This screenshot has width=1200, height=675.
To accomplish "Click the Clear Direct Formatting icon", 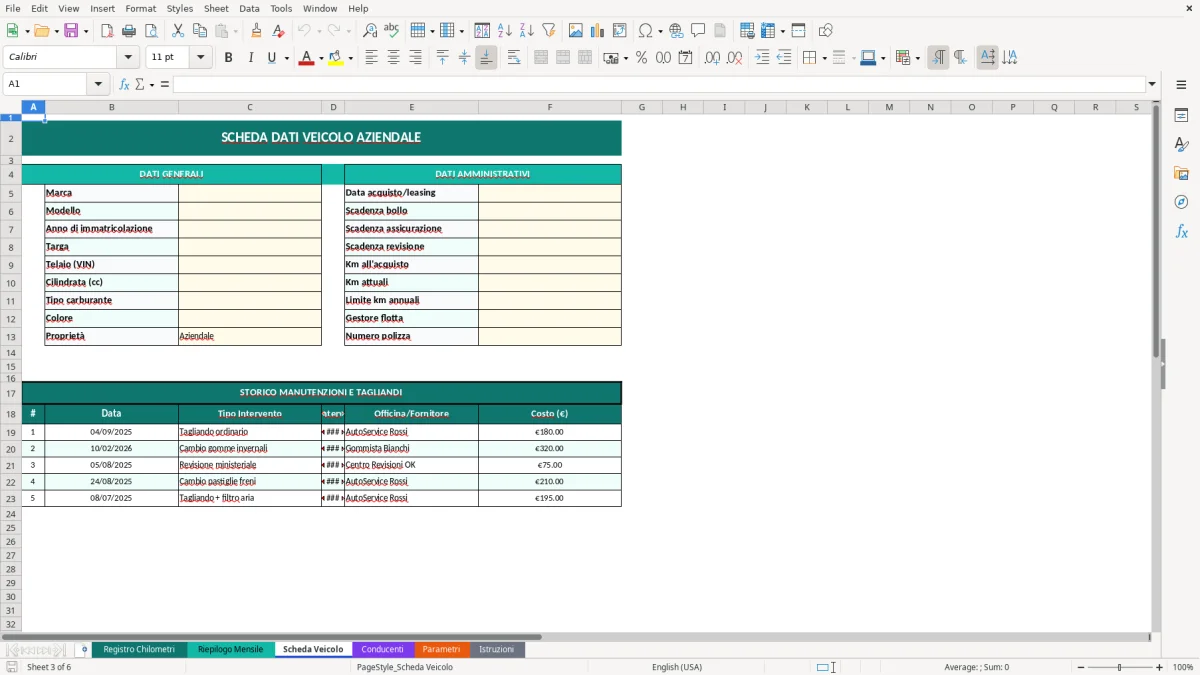I will click(280, 31).
